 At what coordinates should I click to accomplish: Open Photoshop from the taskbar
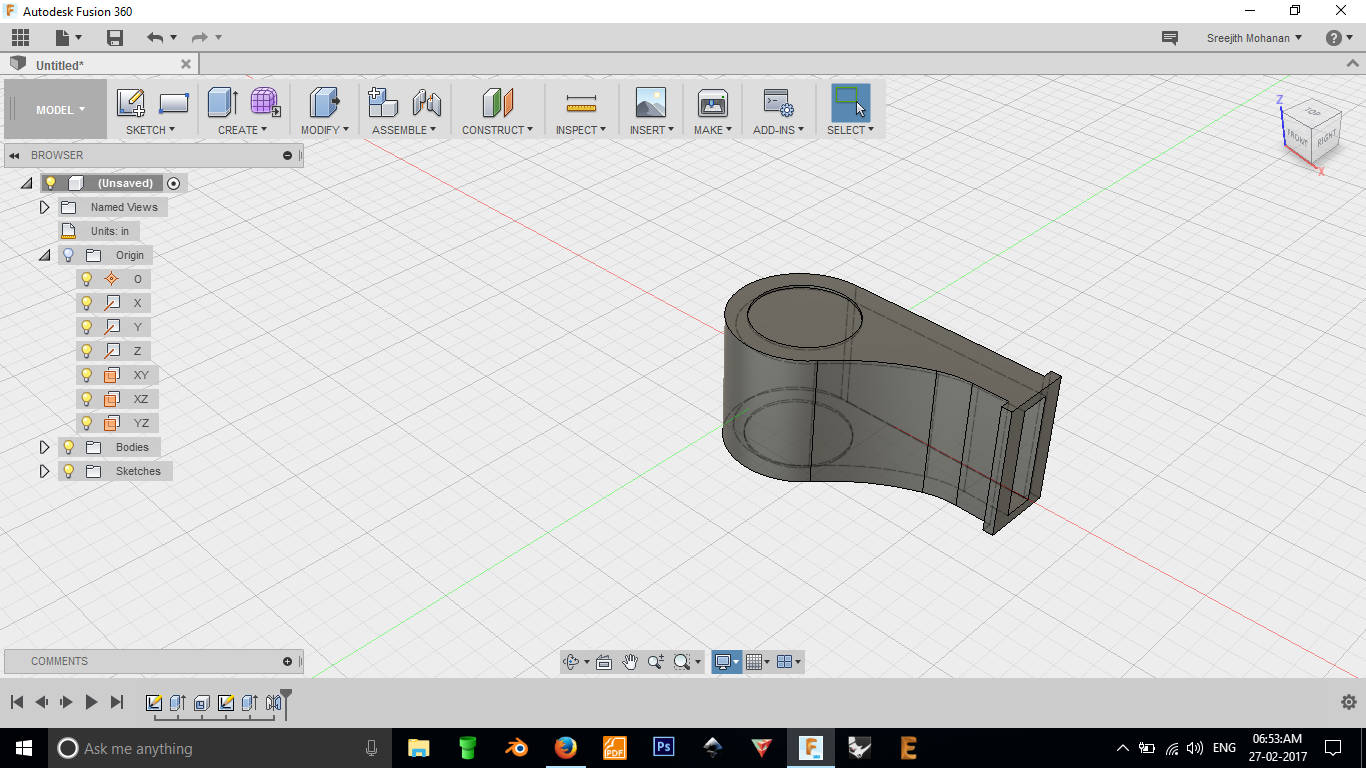(x=663, y=748)
